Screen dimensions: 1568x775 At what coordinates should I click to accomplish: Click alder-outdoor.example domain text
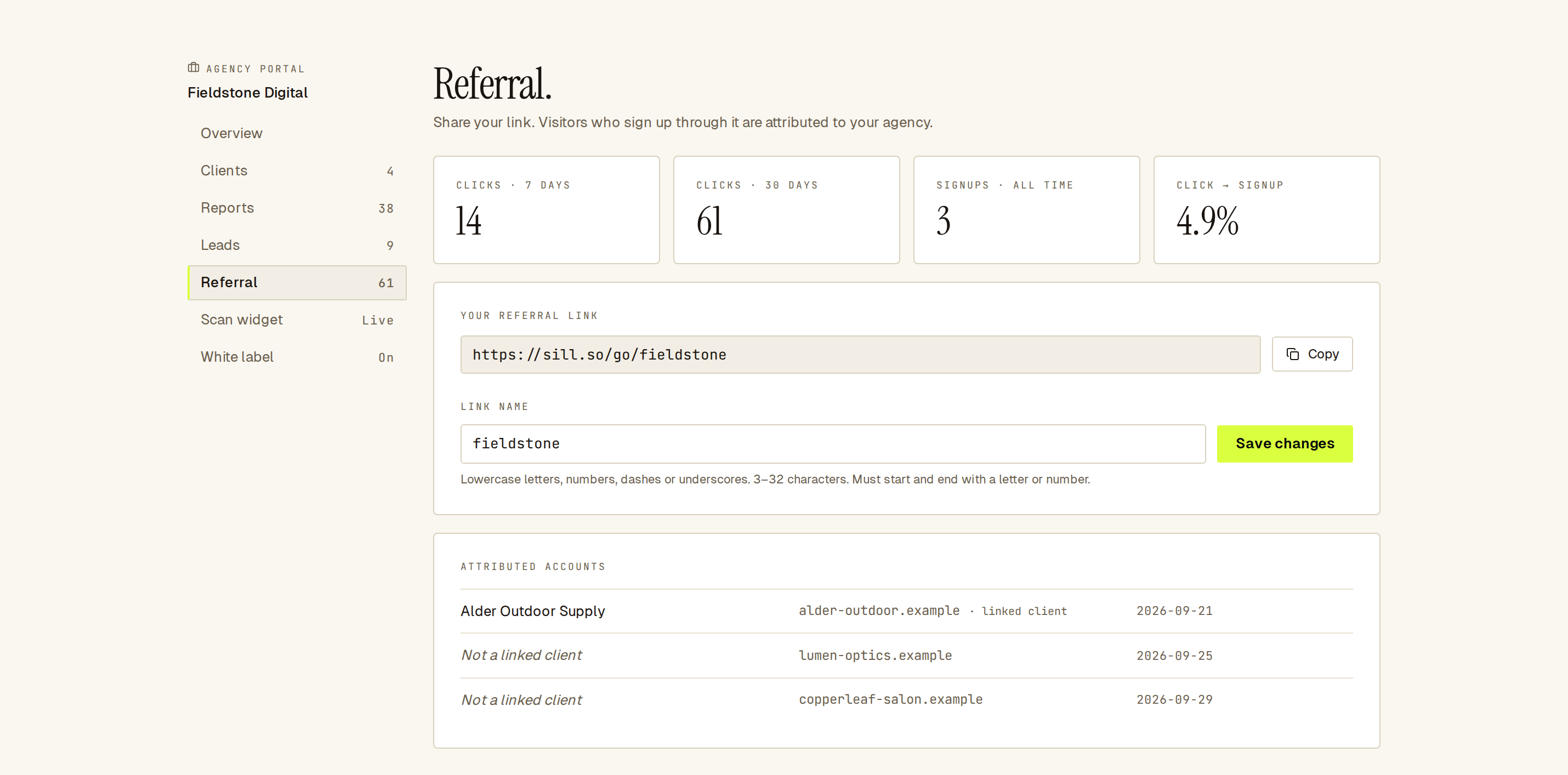click(x=879, y=611)
